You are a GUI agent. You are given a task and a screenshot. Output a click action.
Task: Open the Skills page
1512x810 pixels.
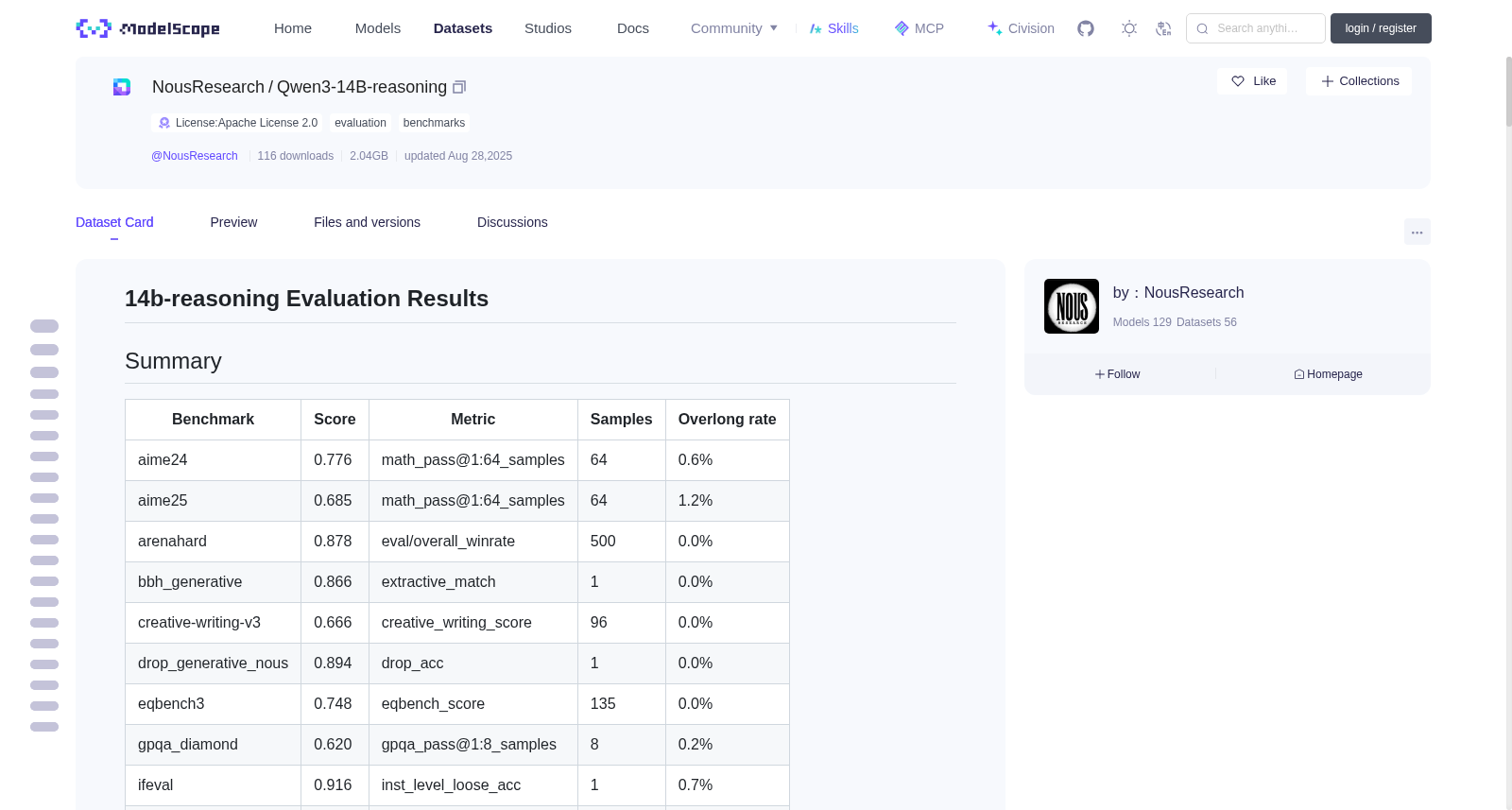point(833,28)
